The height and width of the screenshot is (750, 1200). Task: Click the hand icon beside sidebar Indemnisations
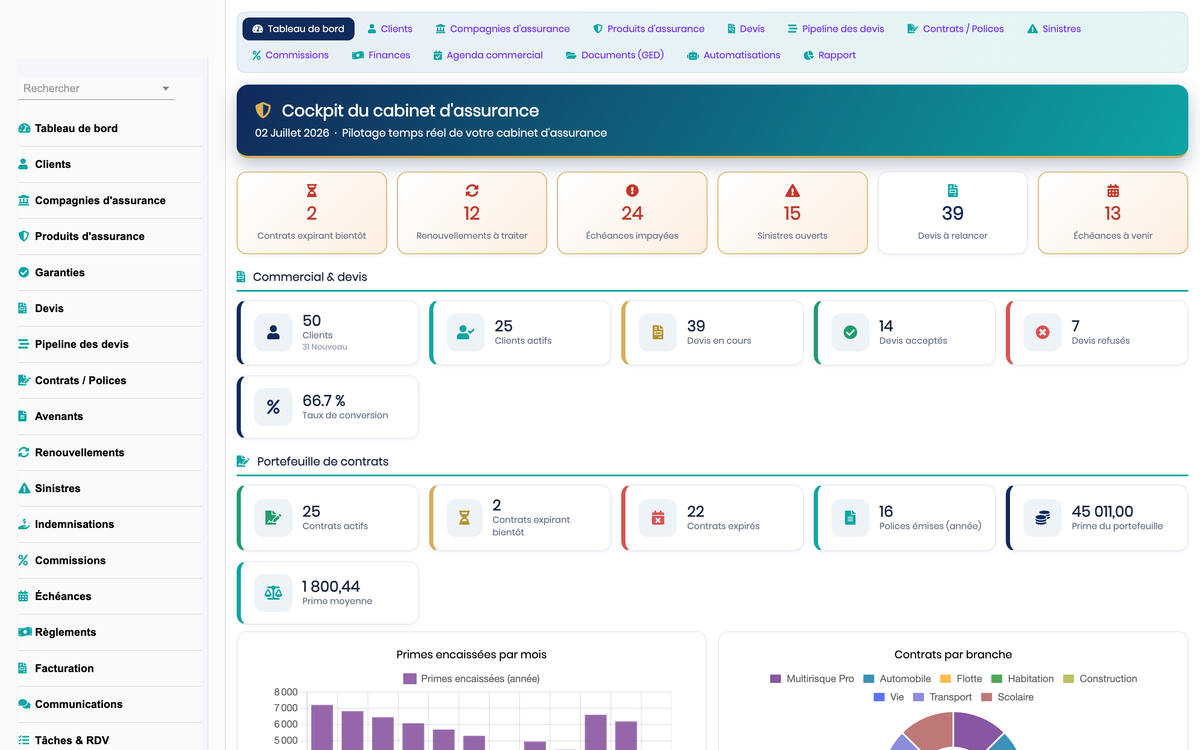point(24,524)
